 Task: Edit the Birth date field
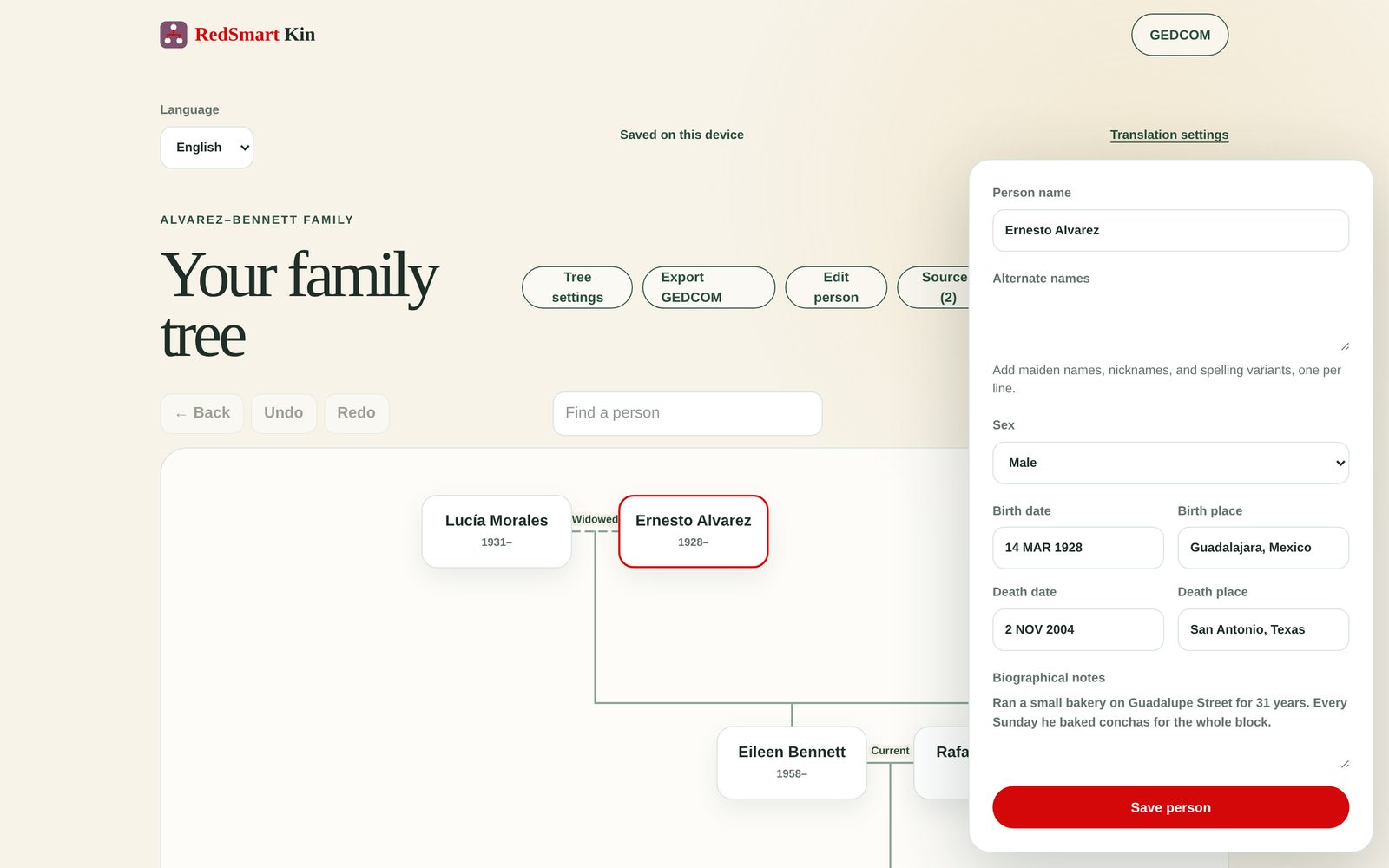(1078, 548)
